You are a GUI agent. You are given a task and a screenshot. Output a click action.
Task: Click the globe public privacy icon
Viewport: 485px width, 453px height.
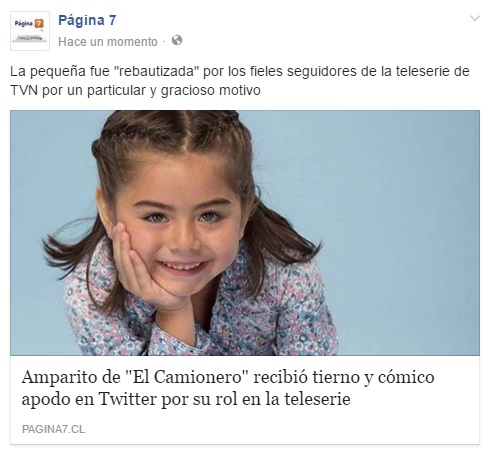[177, 40]
